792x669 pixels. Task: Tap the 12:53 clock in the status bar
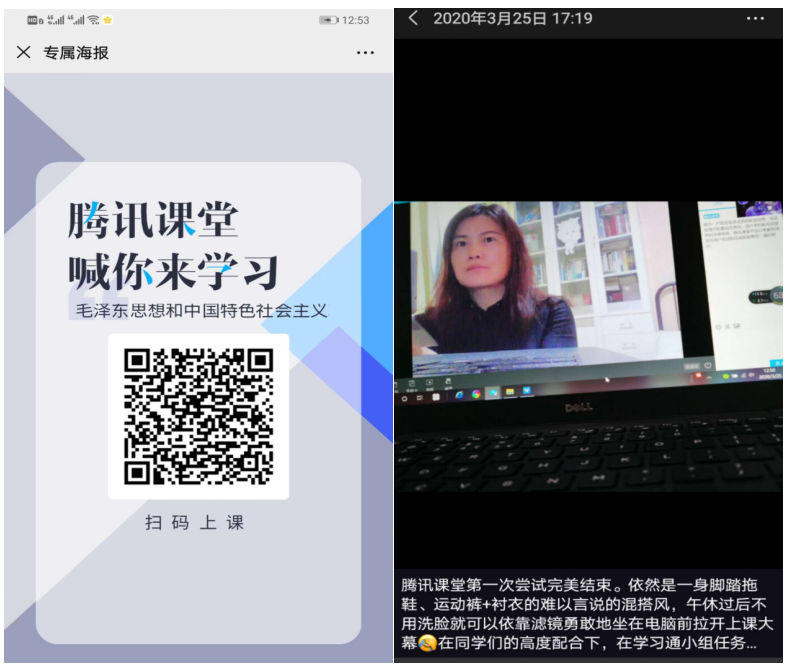point(356,20)
